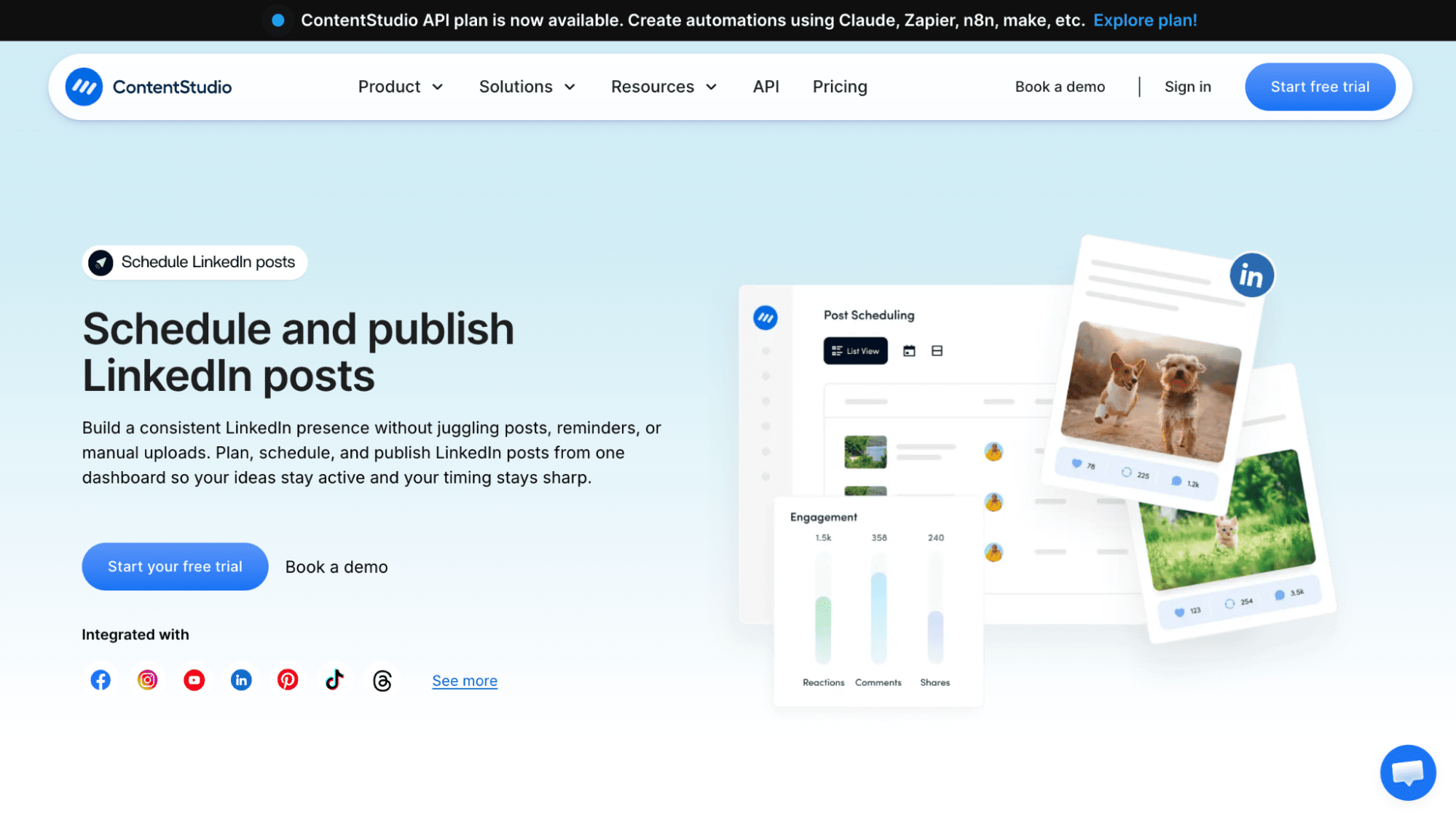Image resolution: width=1456 pixels, height=822 pixels.
Task: Click the Schedule LinkedIn posts badge
Action: (x=194, y=262)
